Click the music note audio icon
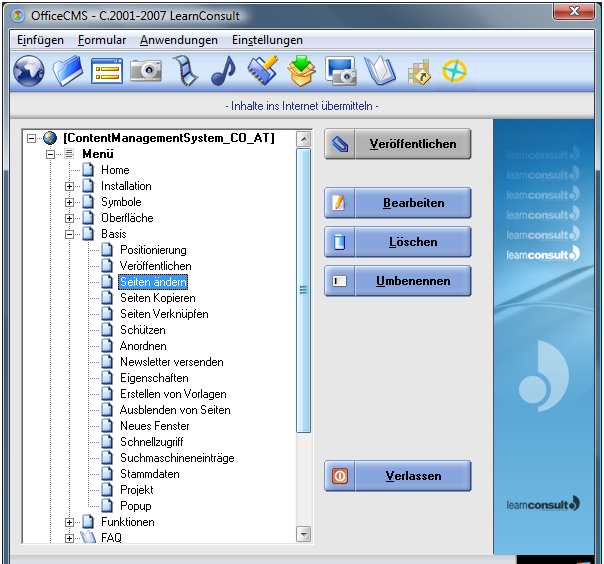 (223, 71)
